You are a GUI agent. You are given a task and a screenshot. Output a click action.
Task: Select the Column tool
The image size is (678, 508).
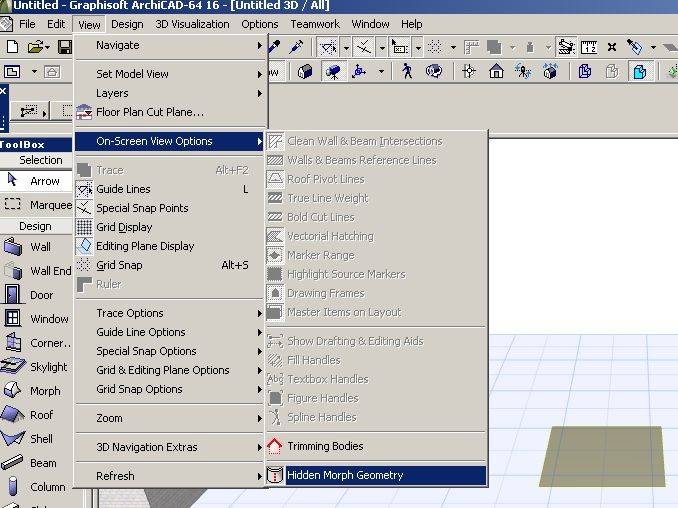click(36, 487)
